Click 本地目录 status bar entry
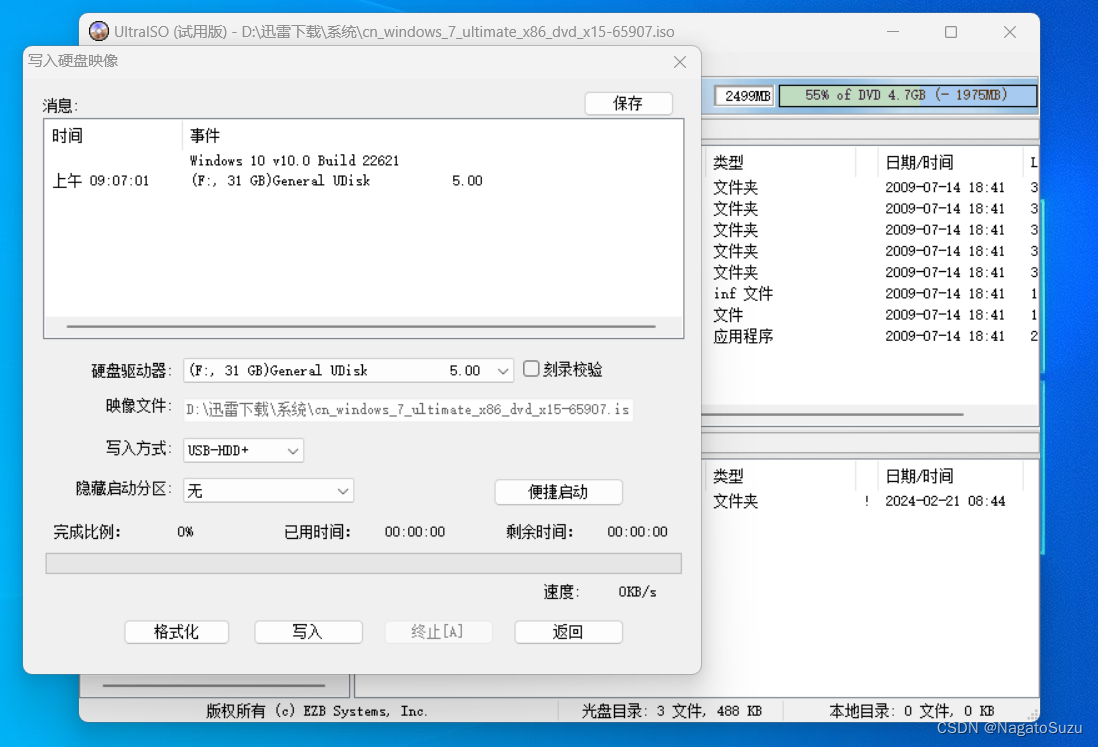The width and height of the screenshot is (1098, 747). (x=912, y=711)
